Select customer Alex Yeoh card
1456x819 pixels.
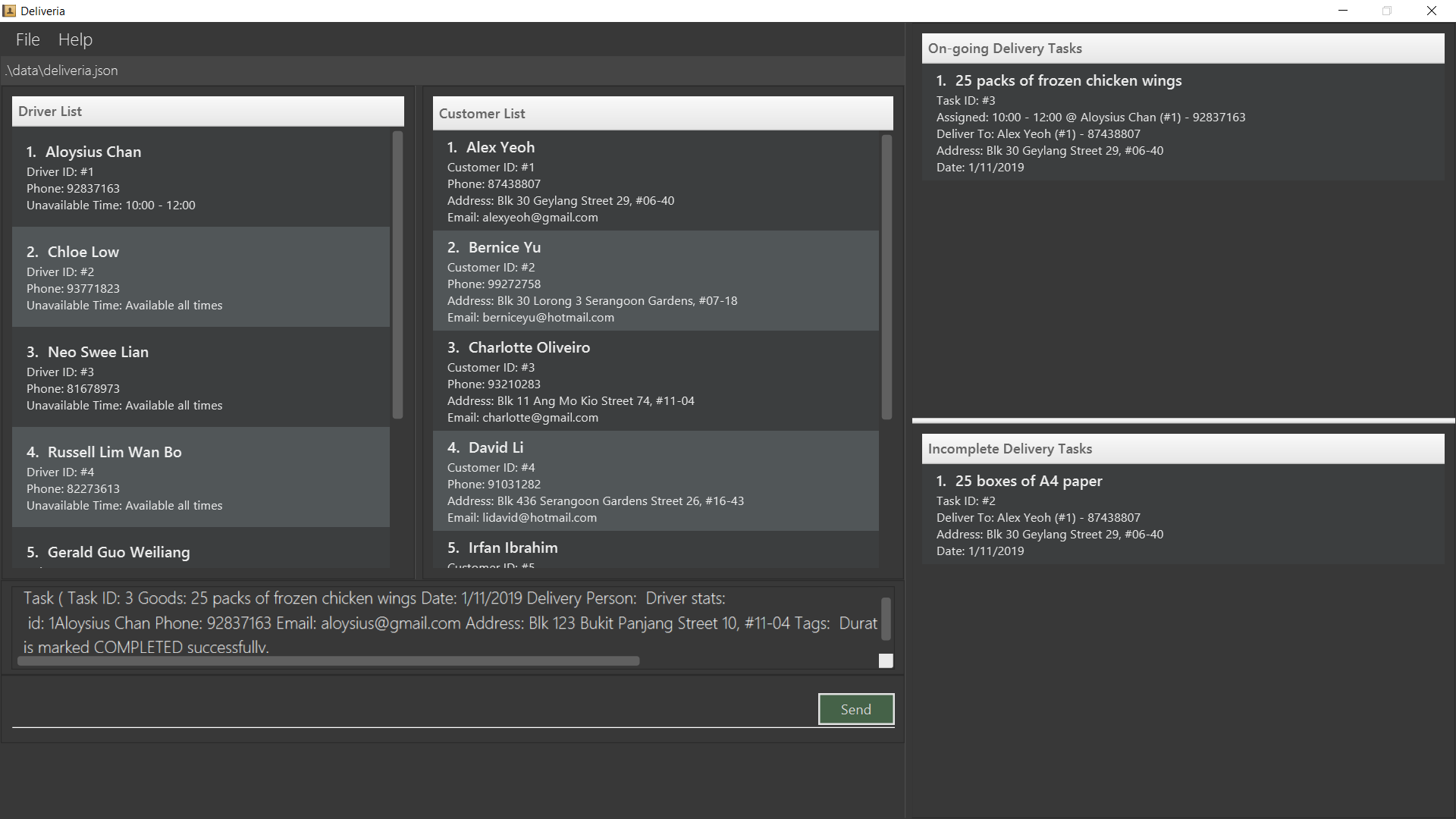coord(655,181)
